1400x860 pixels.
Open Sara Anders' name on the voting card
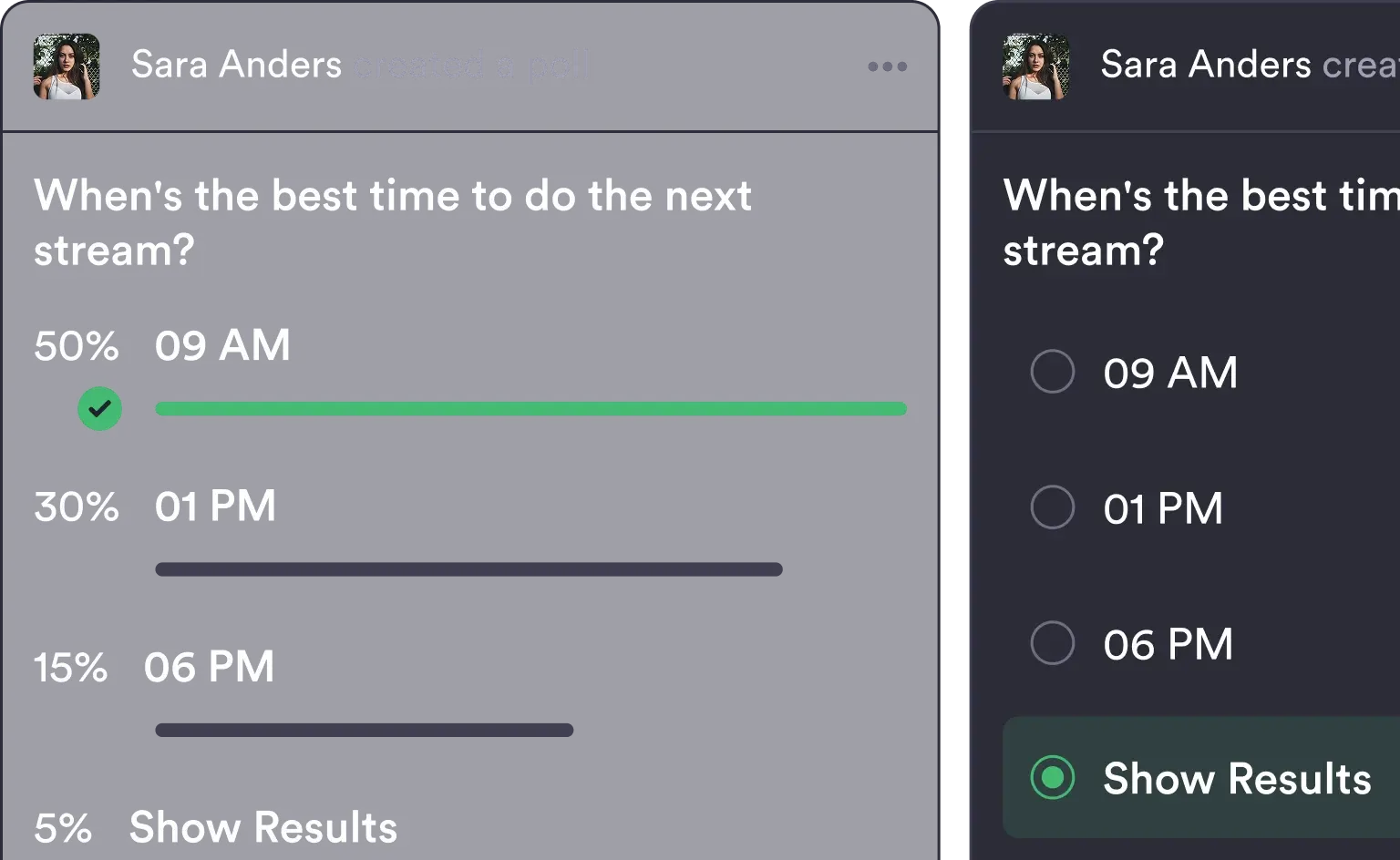[x=1205, y=66]
